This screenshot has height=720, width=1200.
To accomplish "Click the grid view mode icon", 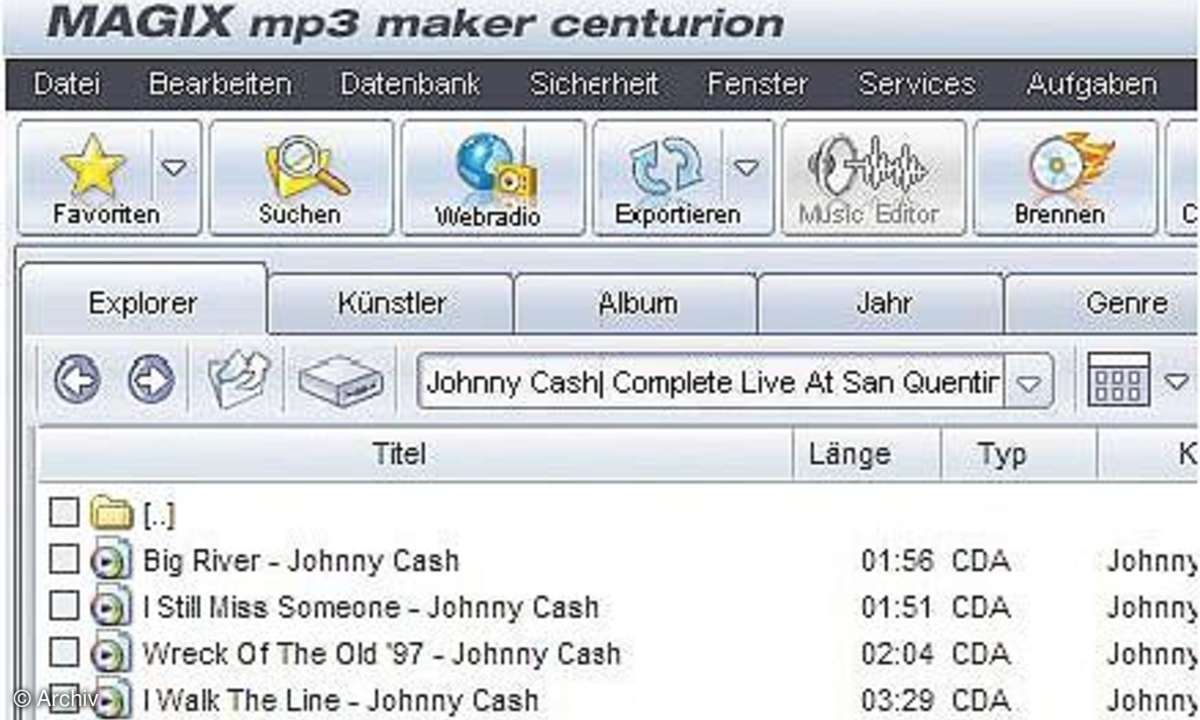I will pos(1118,380).
